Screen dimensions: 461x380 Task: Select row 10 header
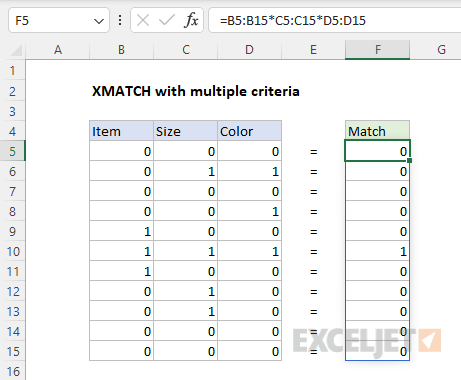coord(13,251)
